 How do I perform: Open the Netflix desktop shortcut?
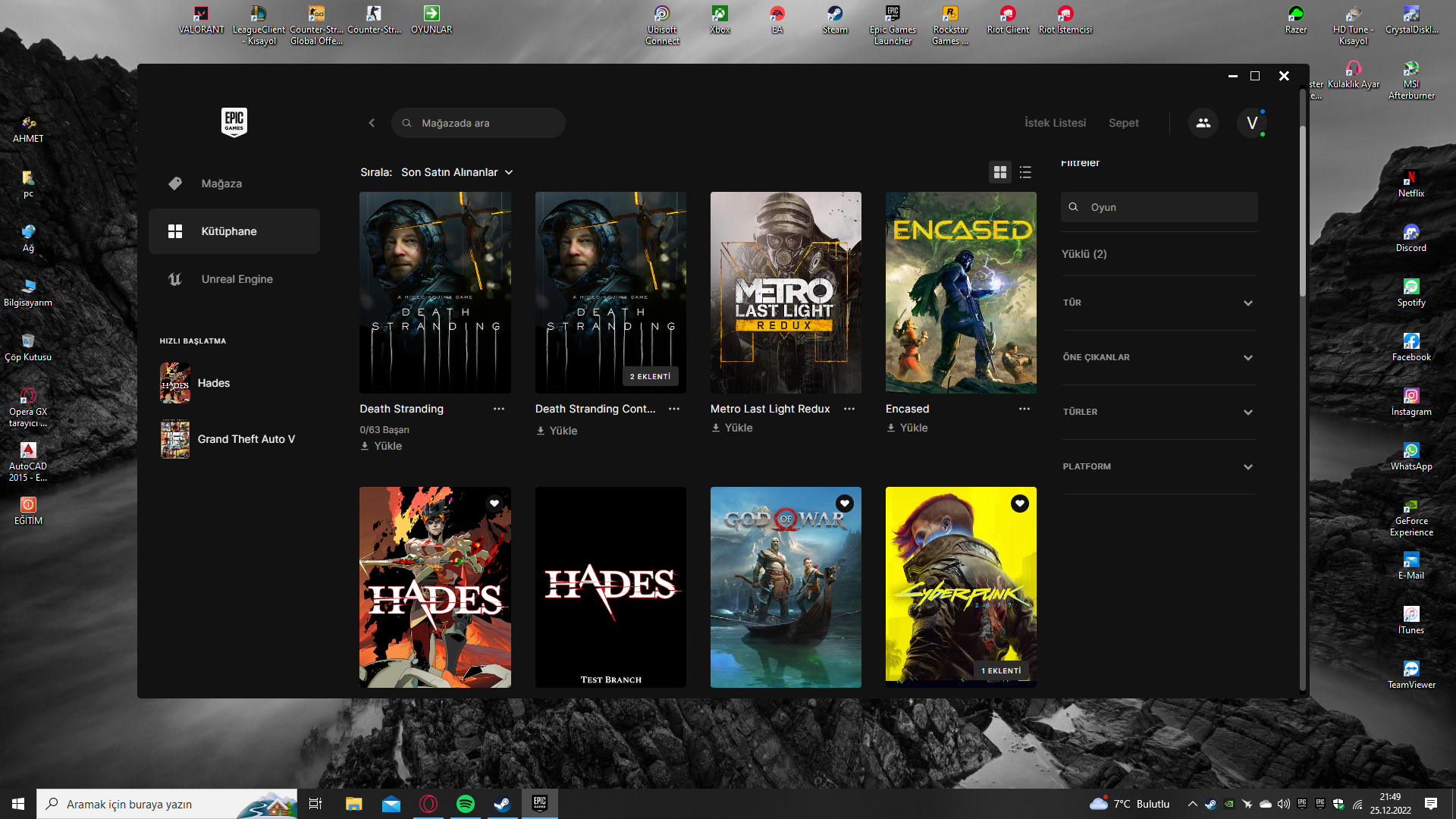coord(1410,184)
